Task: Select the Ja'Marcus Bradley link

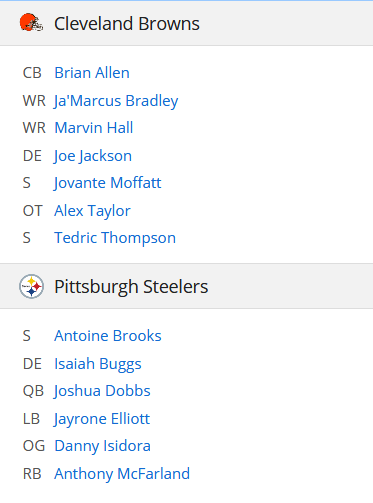Action: (x=116, y=101)
